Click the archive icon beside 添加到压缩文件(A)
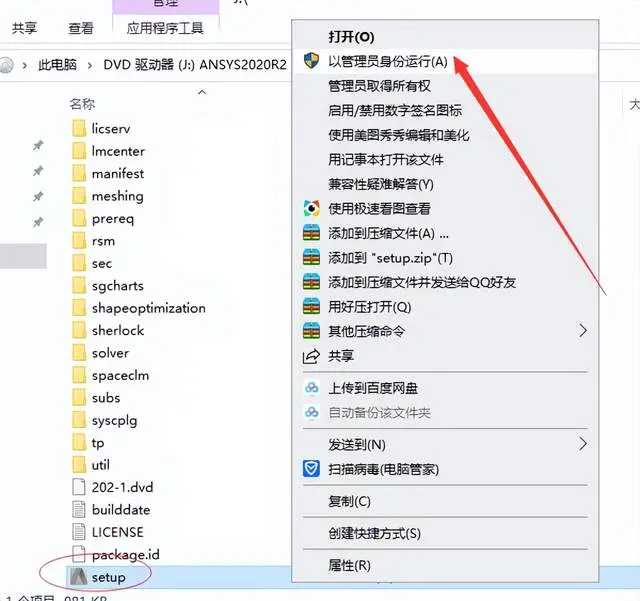This screenshot has width=640, height=601. (x=311, y=233)
